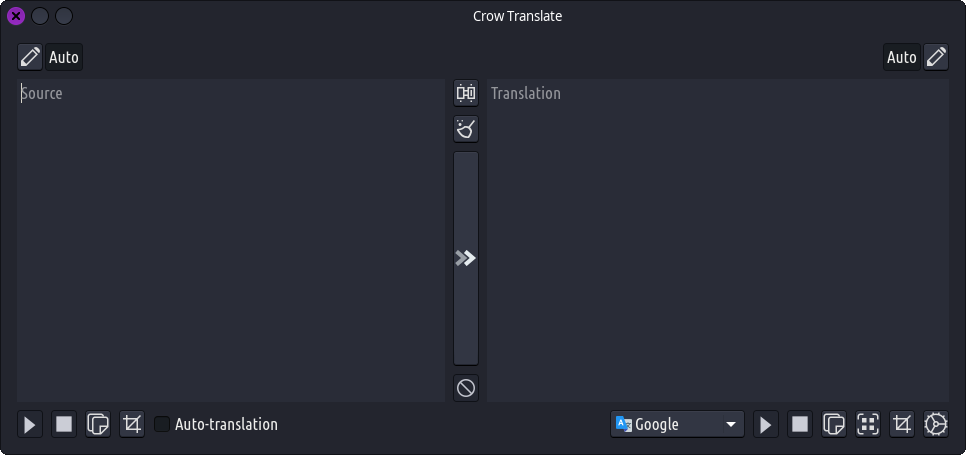
Task: Click the translation language edit pencil icon
Action: click(x=936, y=57)
